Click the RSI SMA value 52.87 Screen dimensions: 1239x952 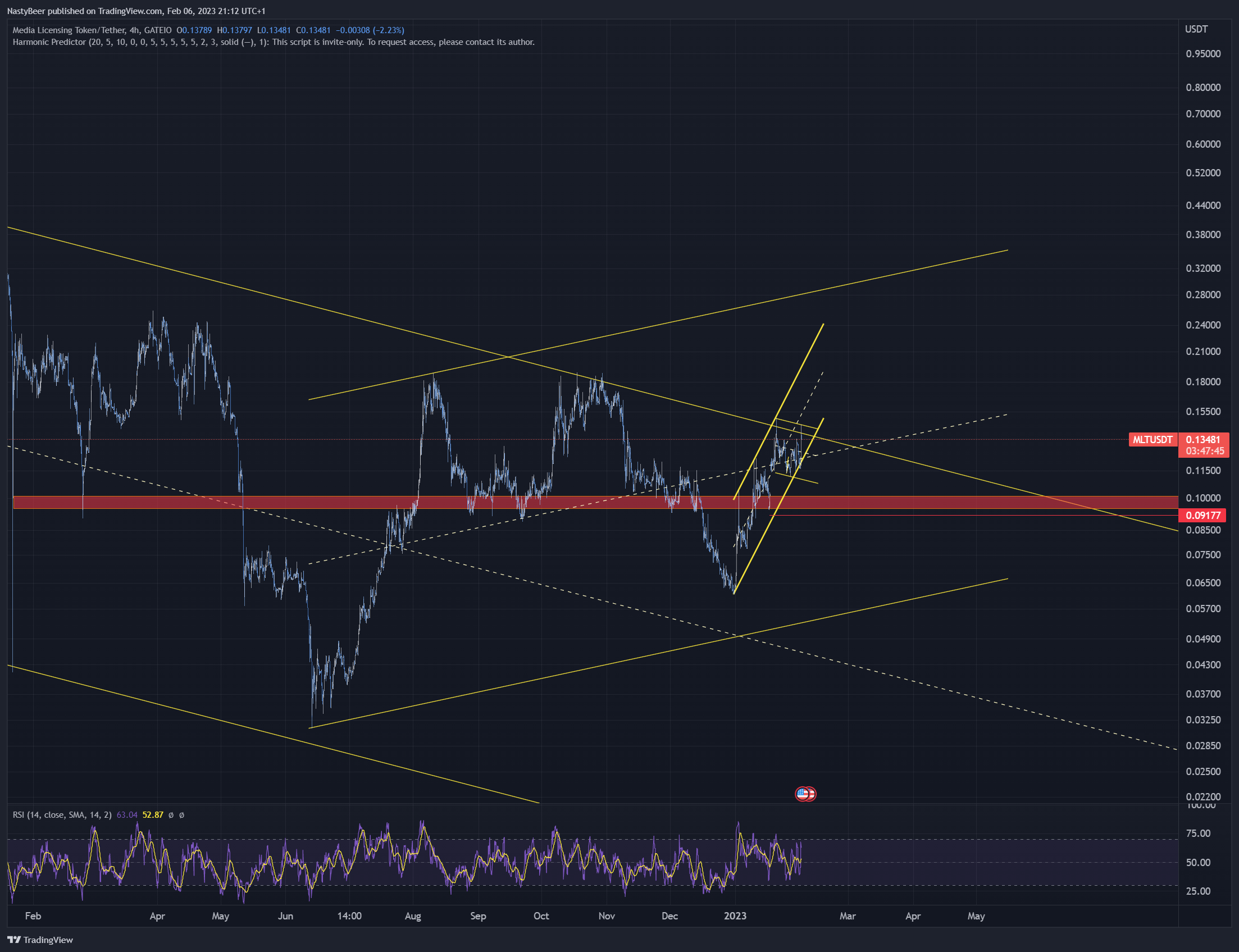coord(153,815)
